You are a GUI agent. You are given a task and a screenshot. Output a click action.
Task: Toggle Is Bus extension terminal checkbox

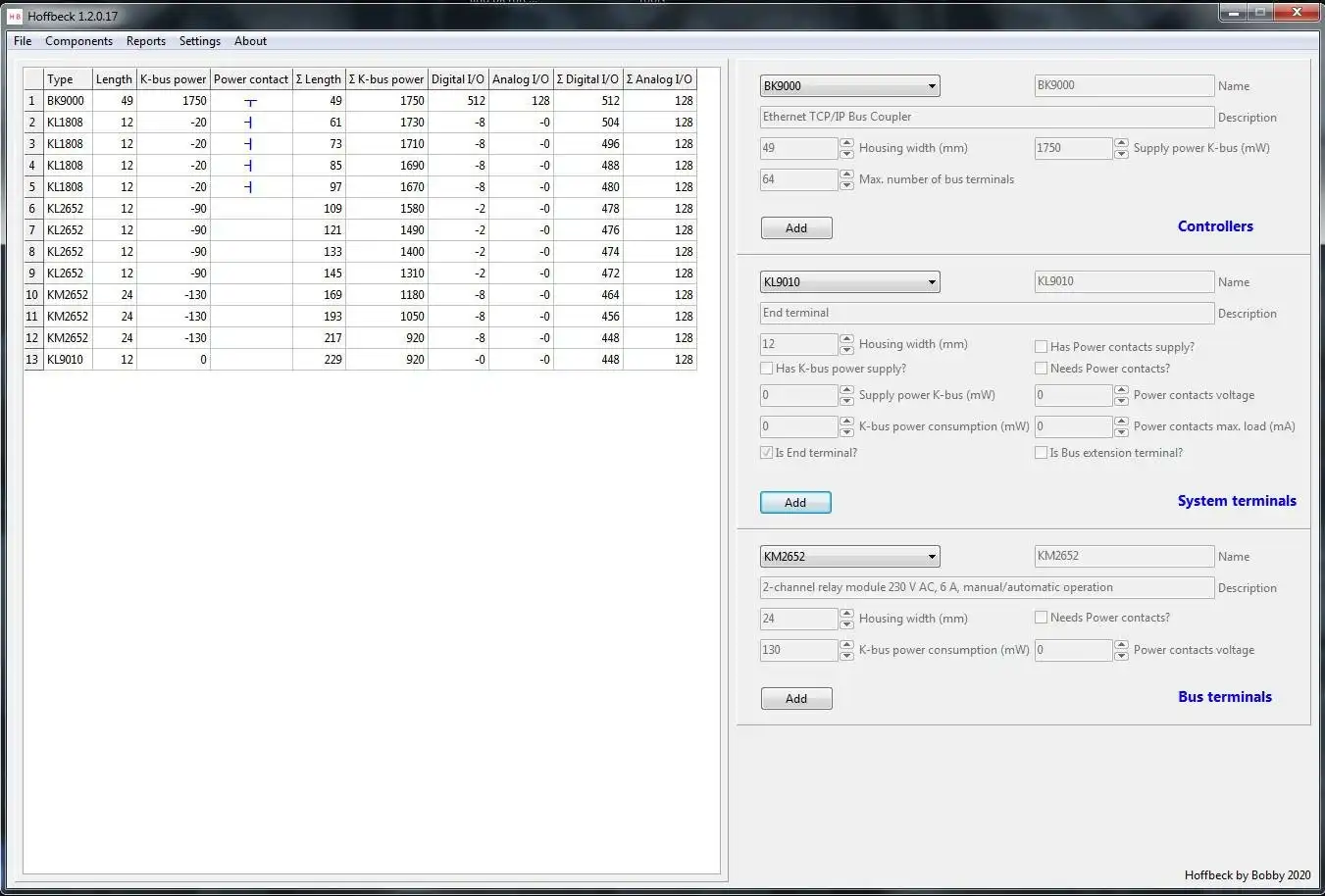coord(1042,453)
